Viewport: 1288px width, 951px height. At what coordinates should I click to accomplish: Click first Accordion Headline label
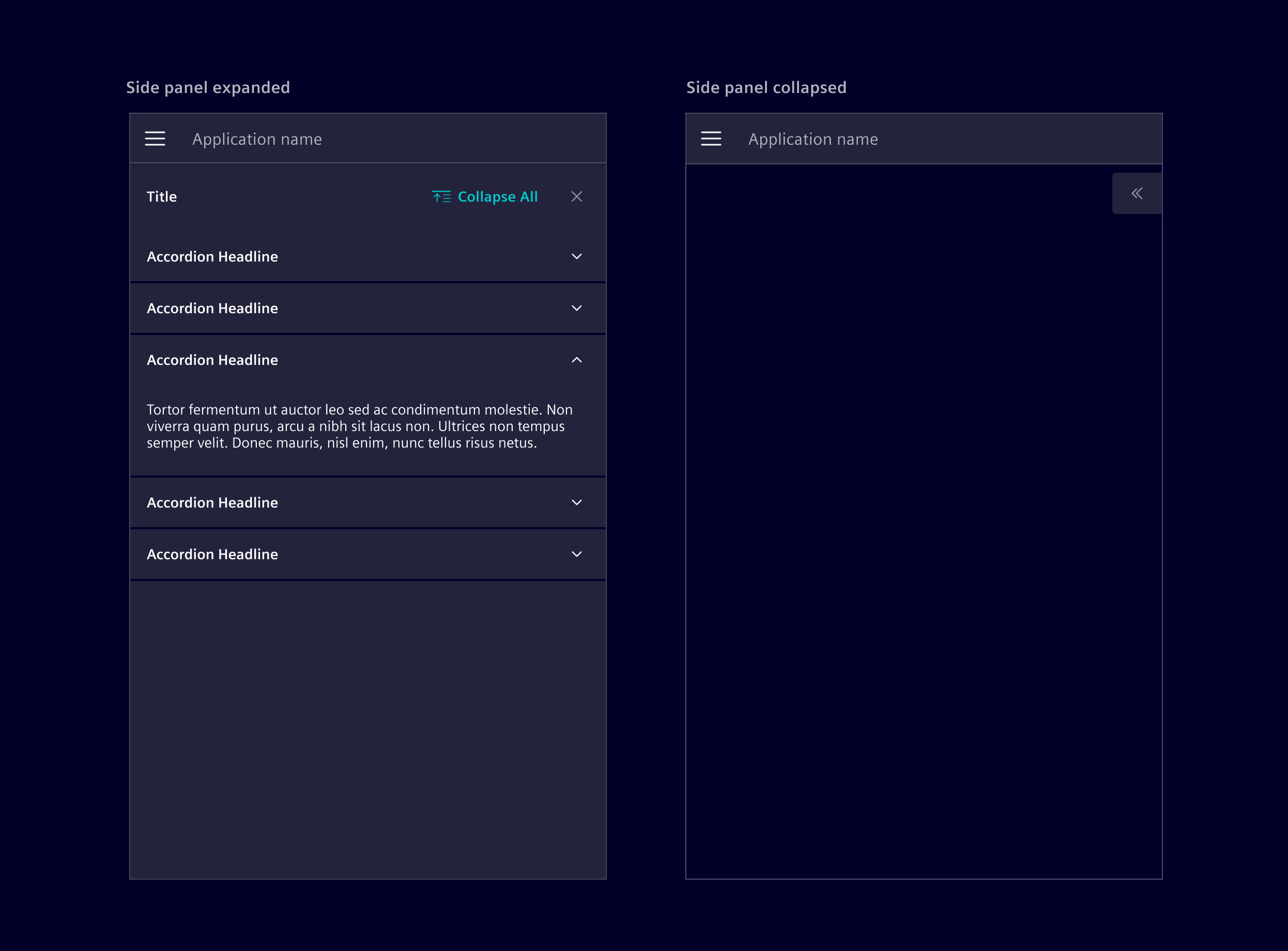click(x=212, y=257)
